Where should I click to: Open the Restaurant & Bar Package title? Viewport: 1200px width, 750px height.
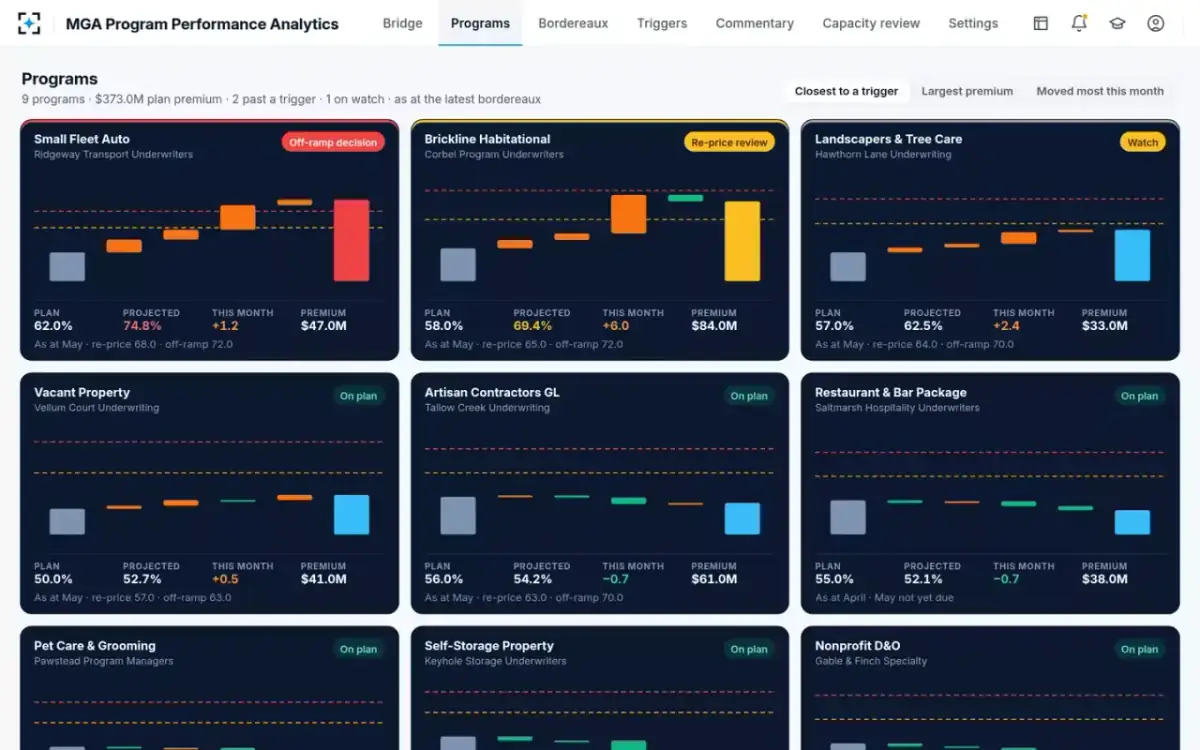tap(891, 392)
